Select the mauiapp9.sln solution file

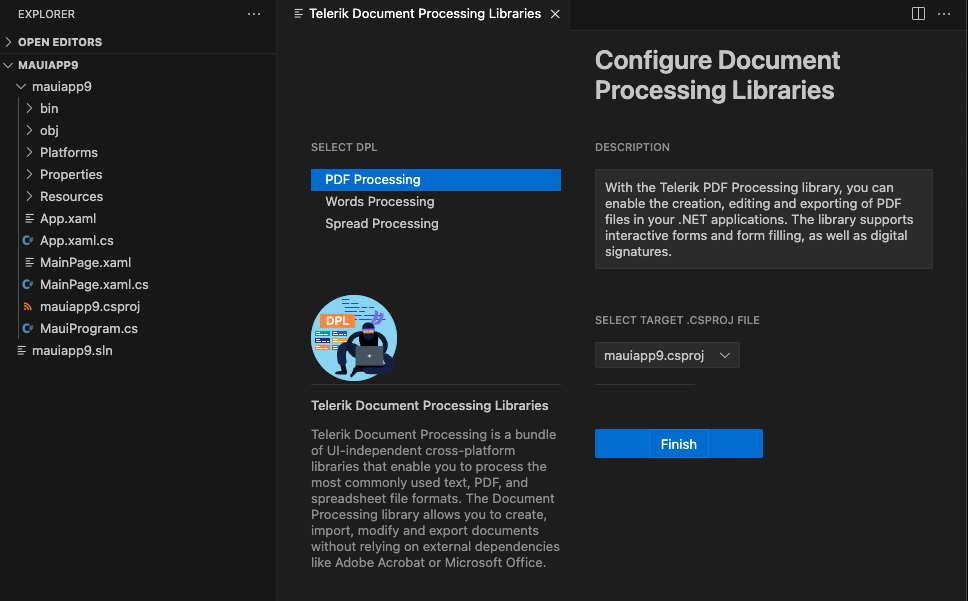(72, 350)
